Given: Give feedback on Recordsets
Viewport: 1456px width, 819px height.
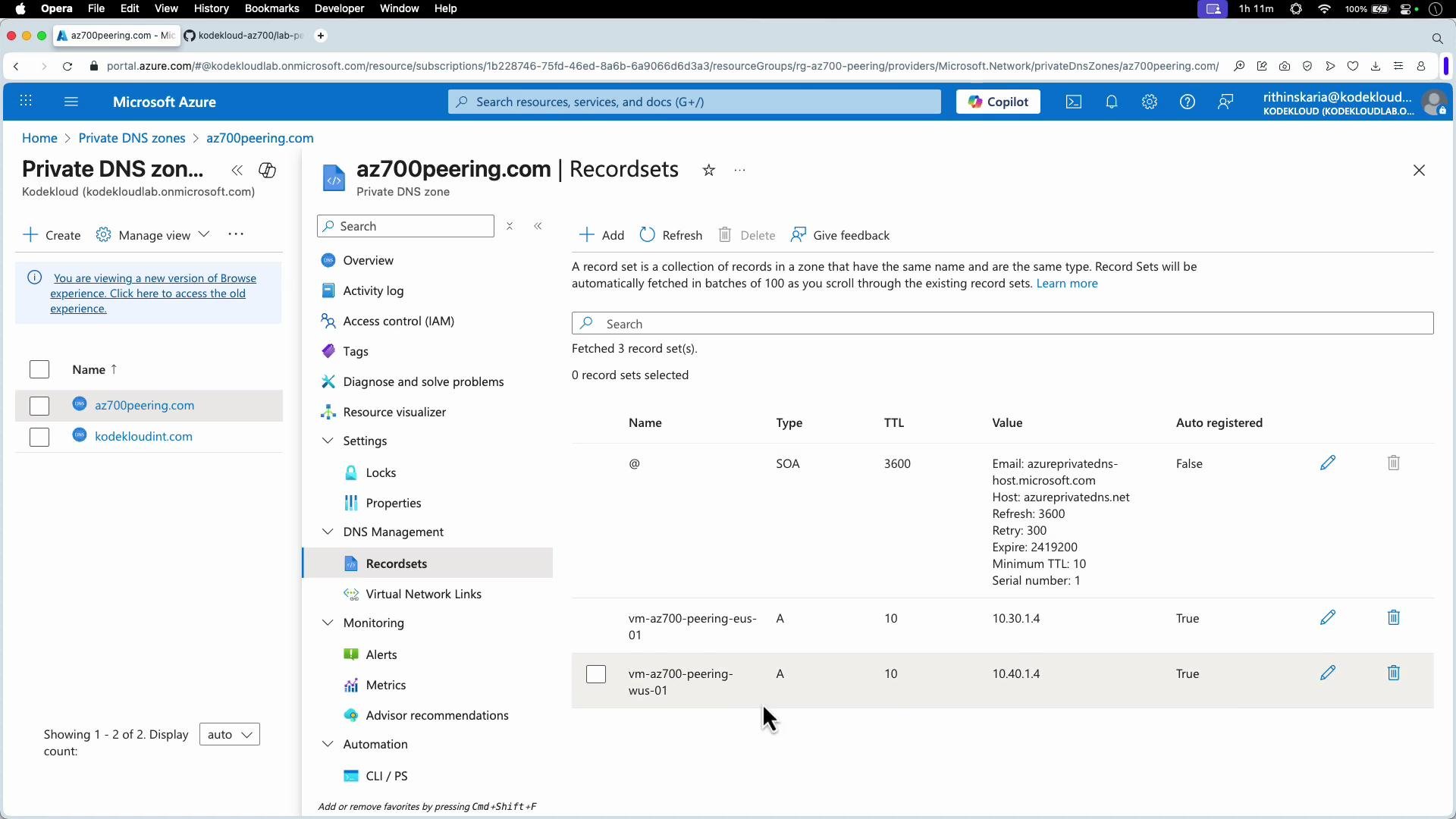Looking at the screenshot, I should (840, 235).
